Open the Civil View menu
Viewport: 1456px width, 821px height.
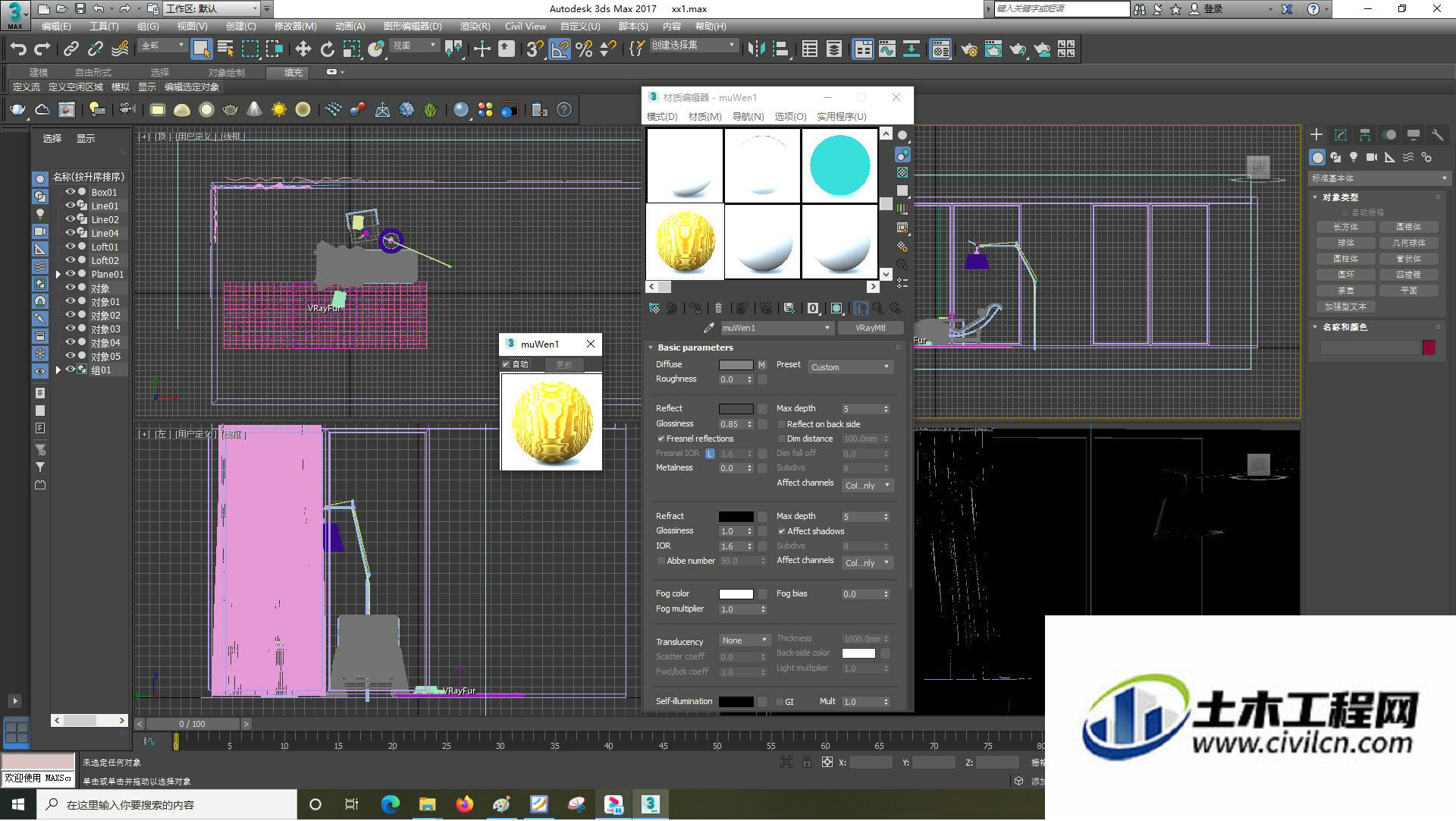(x=525, y=26)
